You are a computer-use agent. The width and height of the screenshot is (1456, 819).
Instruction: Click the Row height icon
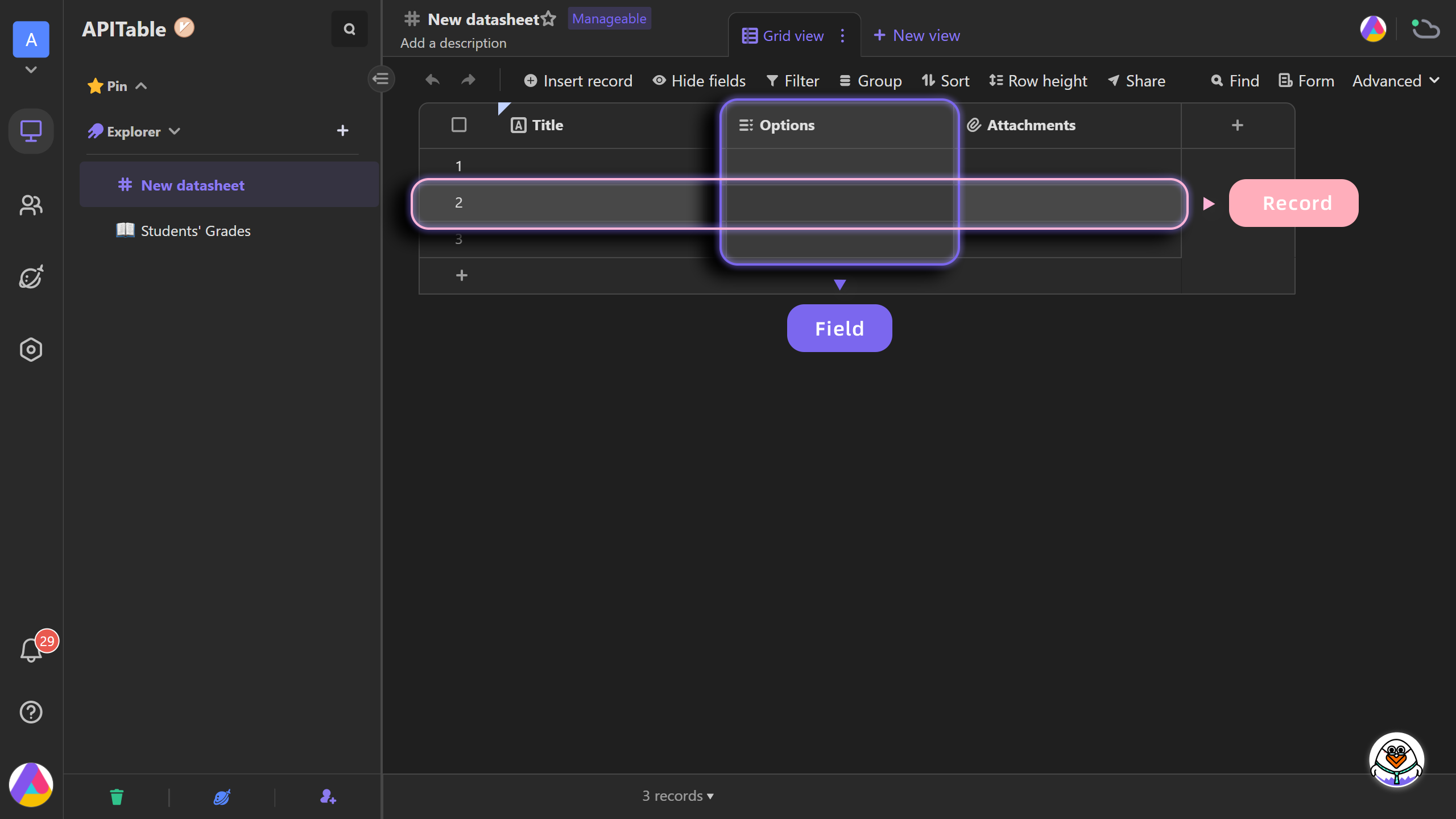pos(994,81)
